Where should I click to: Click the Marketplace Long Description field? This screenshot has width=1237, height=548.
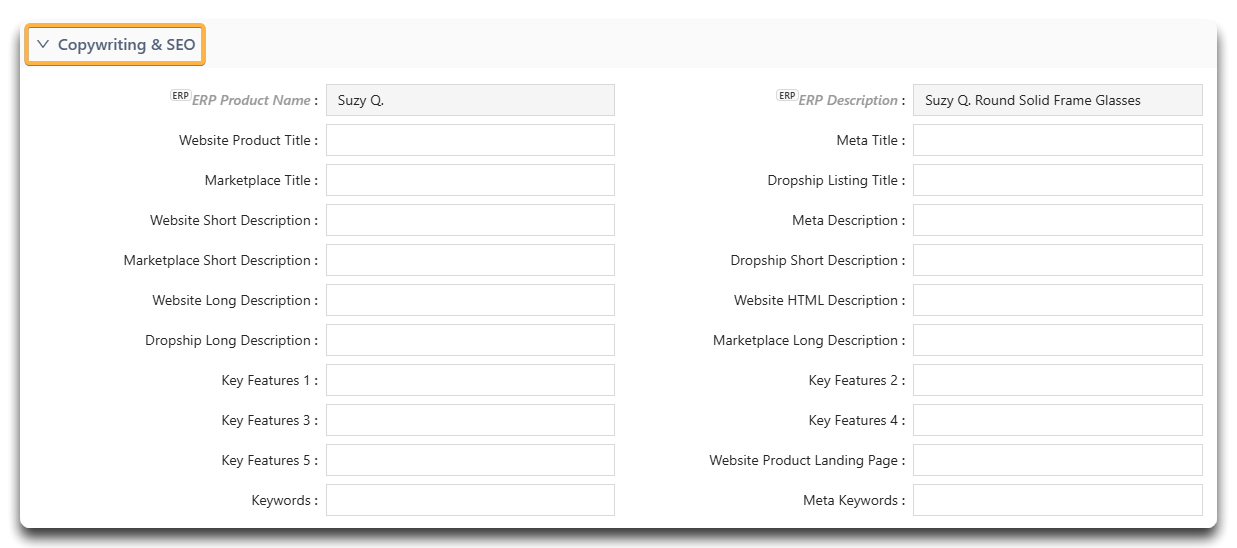point(1058,340)
